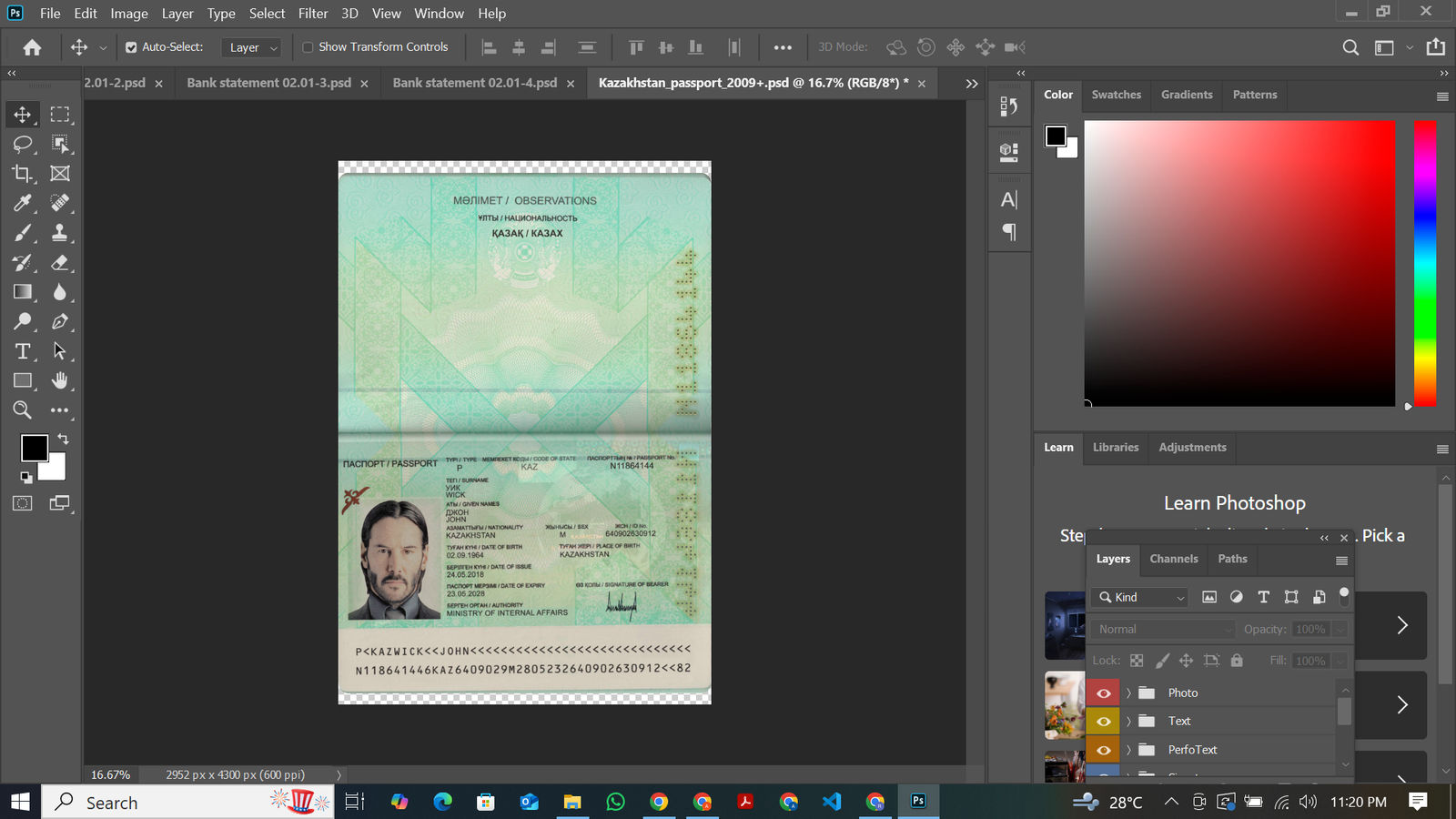Open the Windows Start button
Viewport: 1456px width, 819px height.
(x=20, y=802)
